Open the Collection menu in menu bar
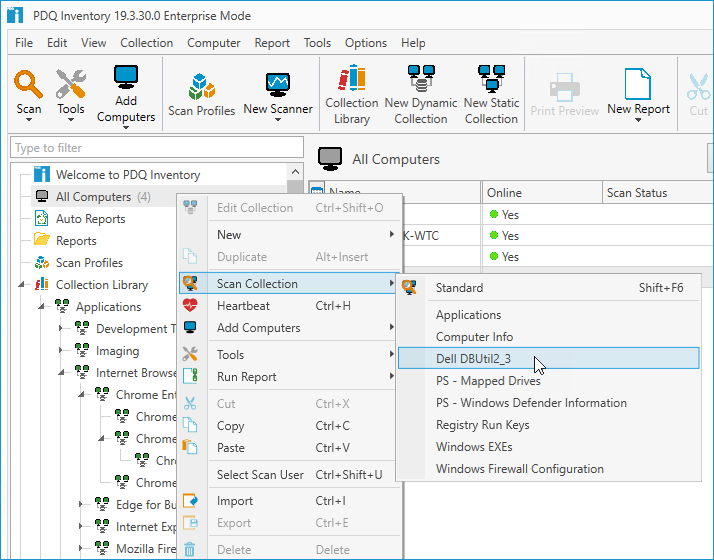714x560 pixels. tap(146, 43)
